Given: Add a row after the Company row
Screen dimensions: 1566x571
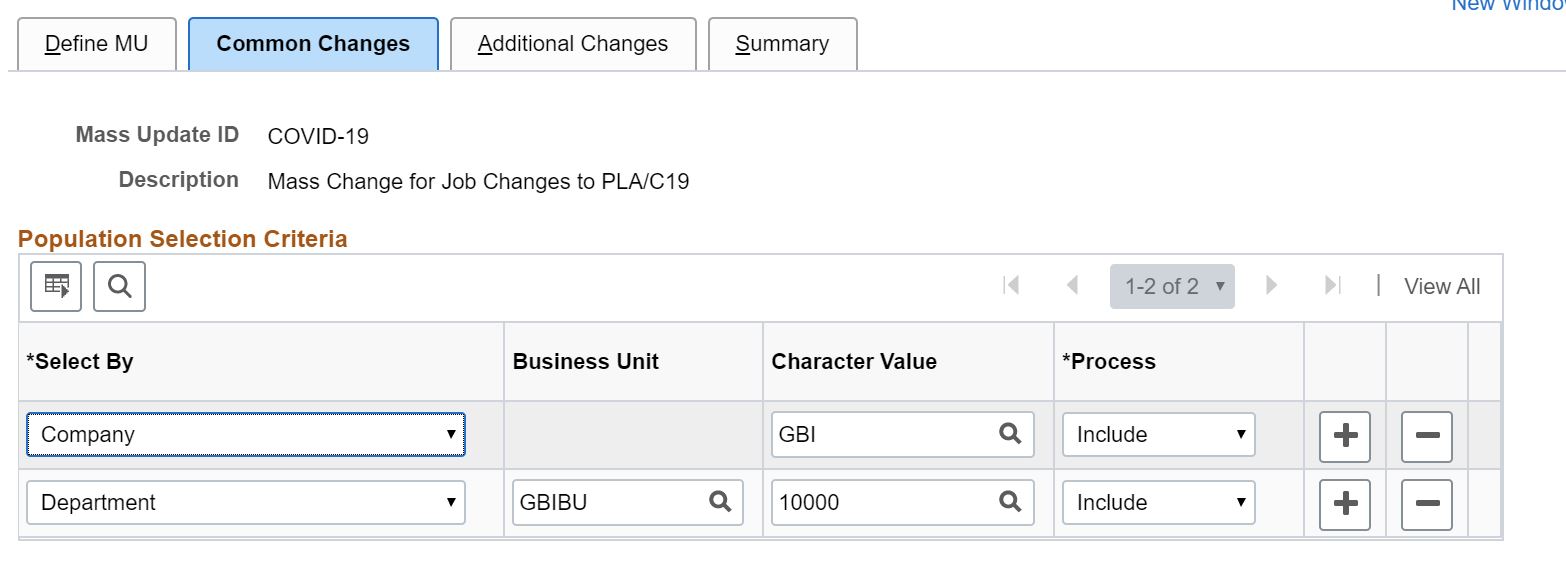Looking at the screenshot, I should [x=1345, y=436].
